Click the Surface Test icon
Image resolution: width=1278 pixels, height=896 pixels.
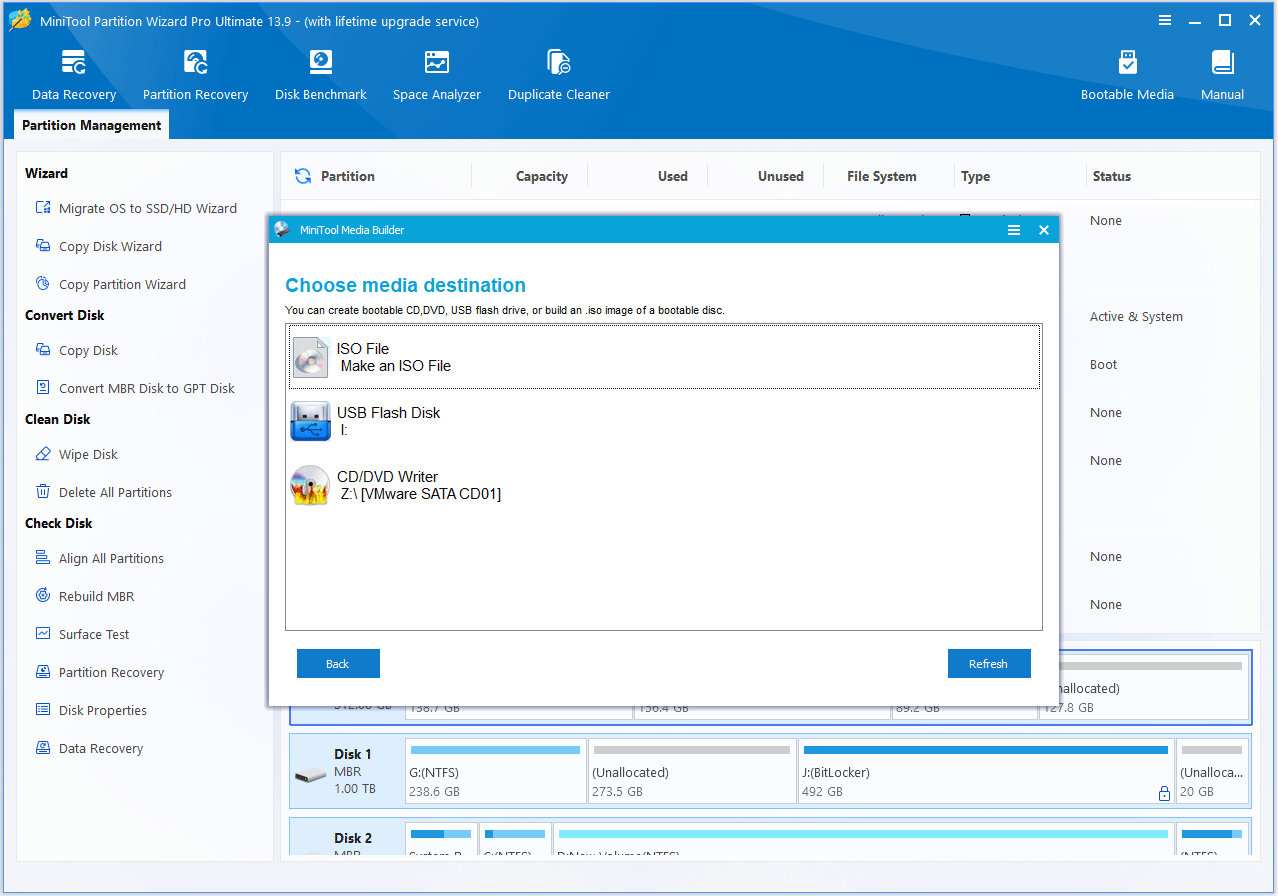(x=43, y=634)
